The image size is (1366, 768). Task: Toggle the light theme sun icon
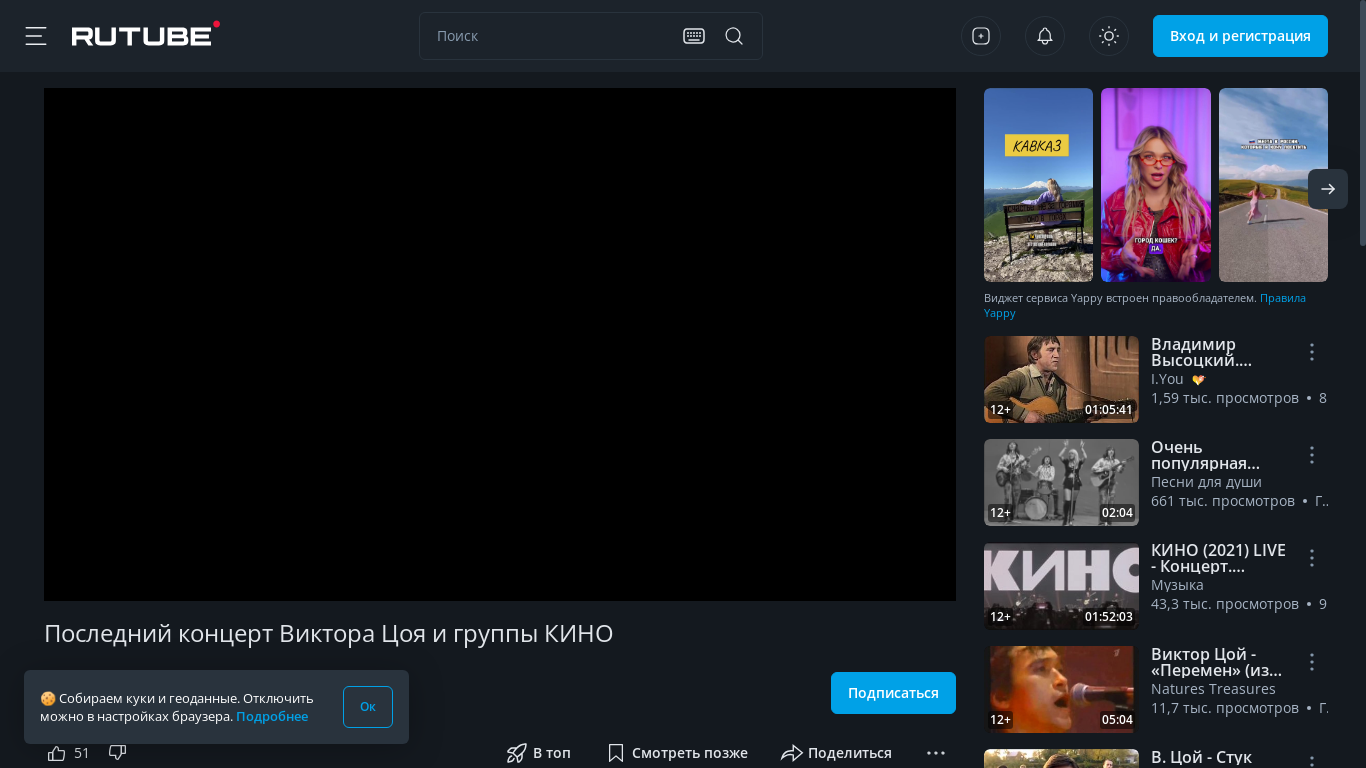(1109, 36)
